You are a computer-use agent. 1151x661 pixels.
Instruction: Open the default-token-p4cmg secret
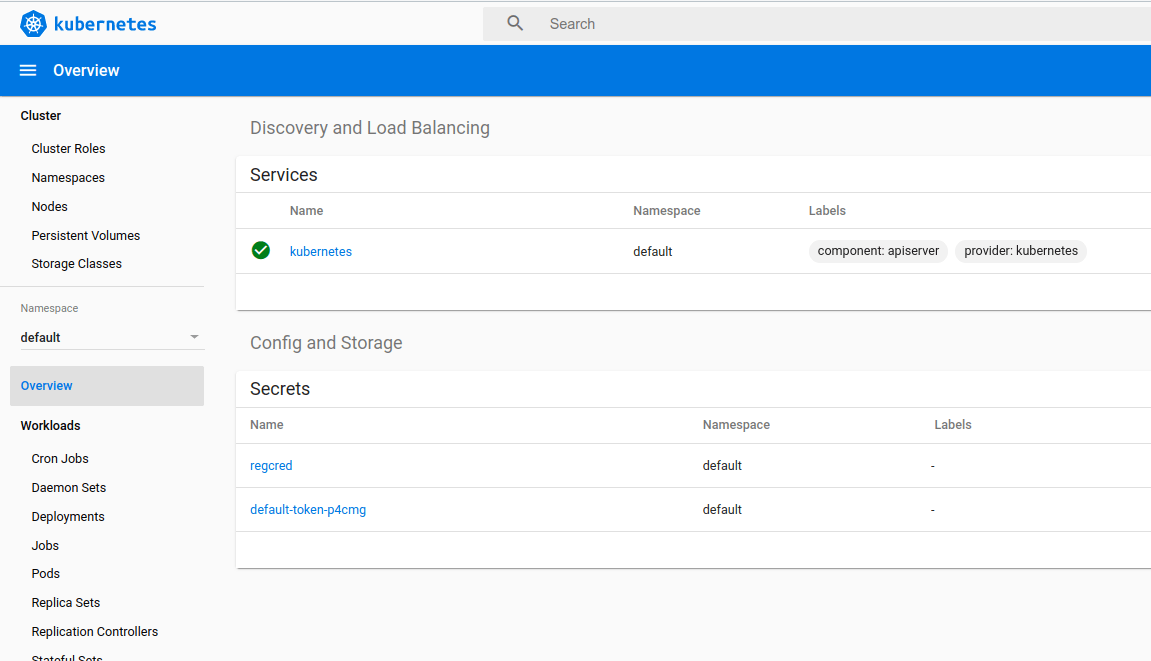307,509
